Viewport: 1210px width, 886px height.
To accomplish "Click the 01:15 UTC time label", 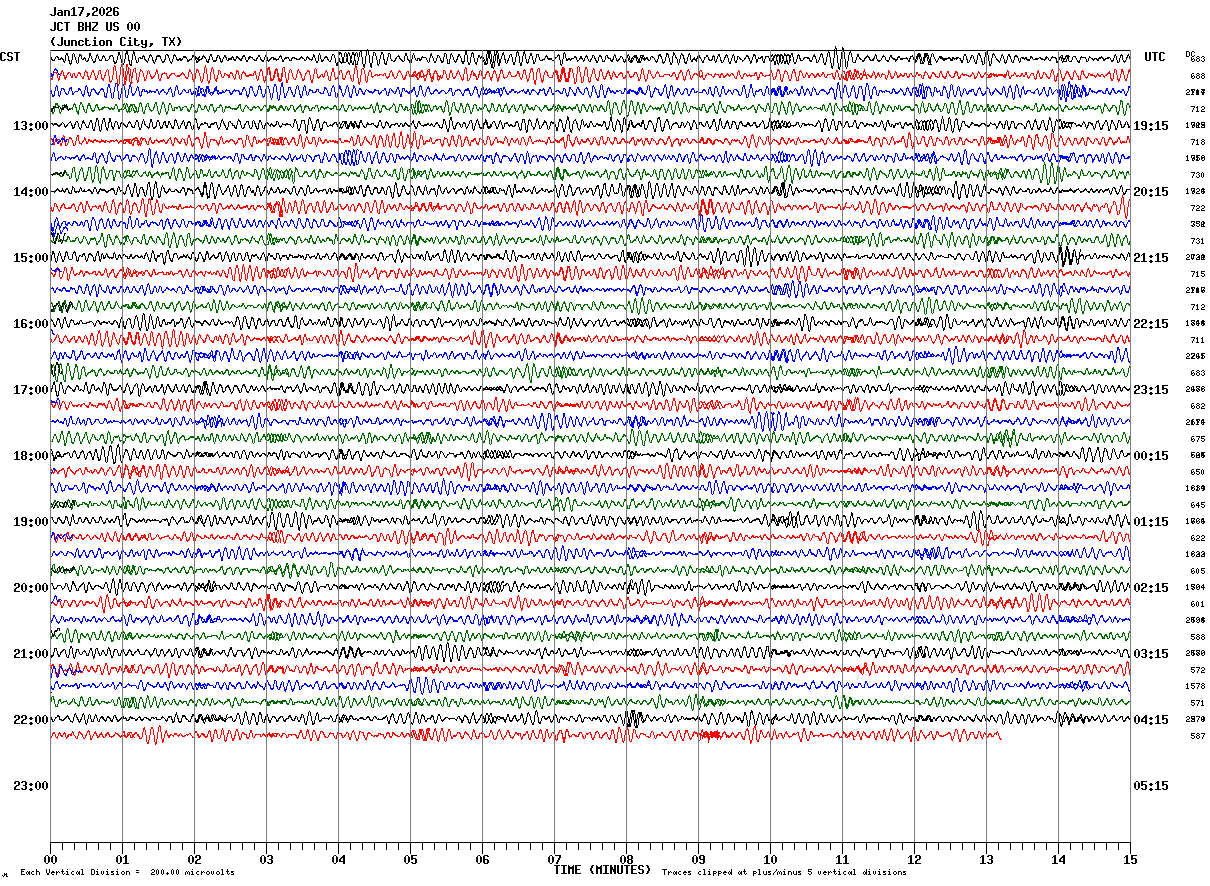I will [1151, 522].
